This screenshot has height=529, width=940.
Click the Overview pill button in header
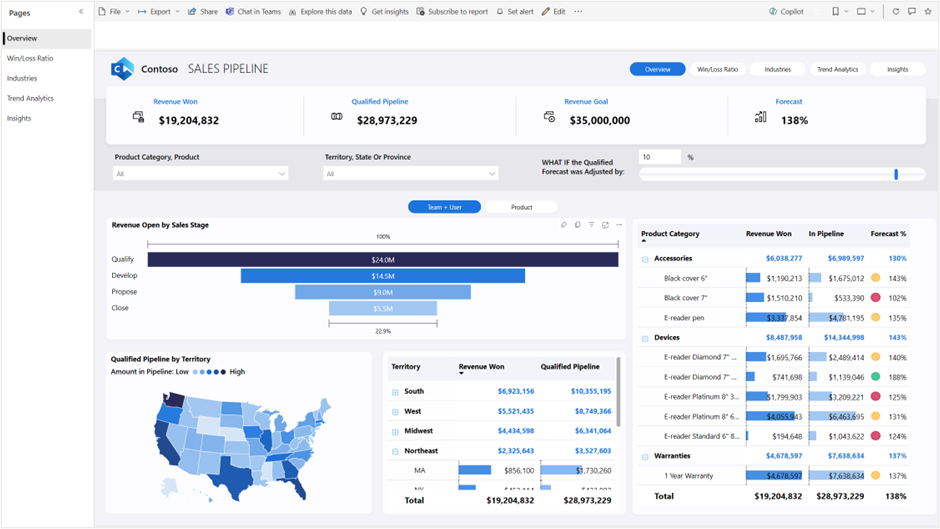[657, 69]
